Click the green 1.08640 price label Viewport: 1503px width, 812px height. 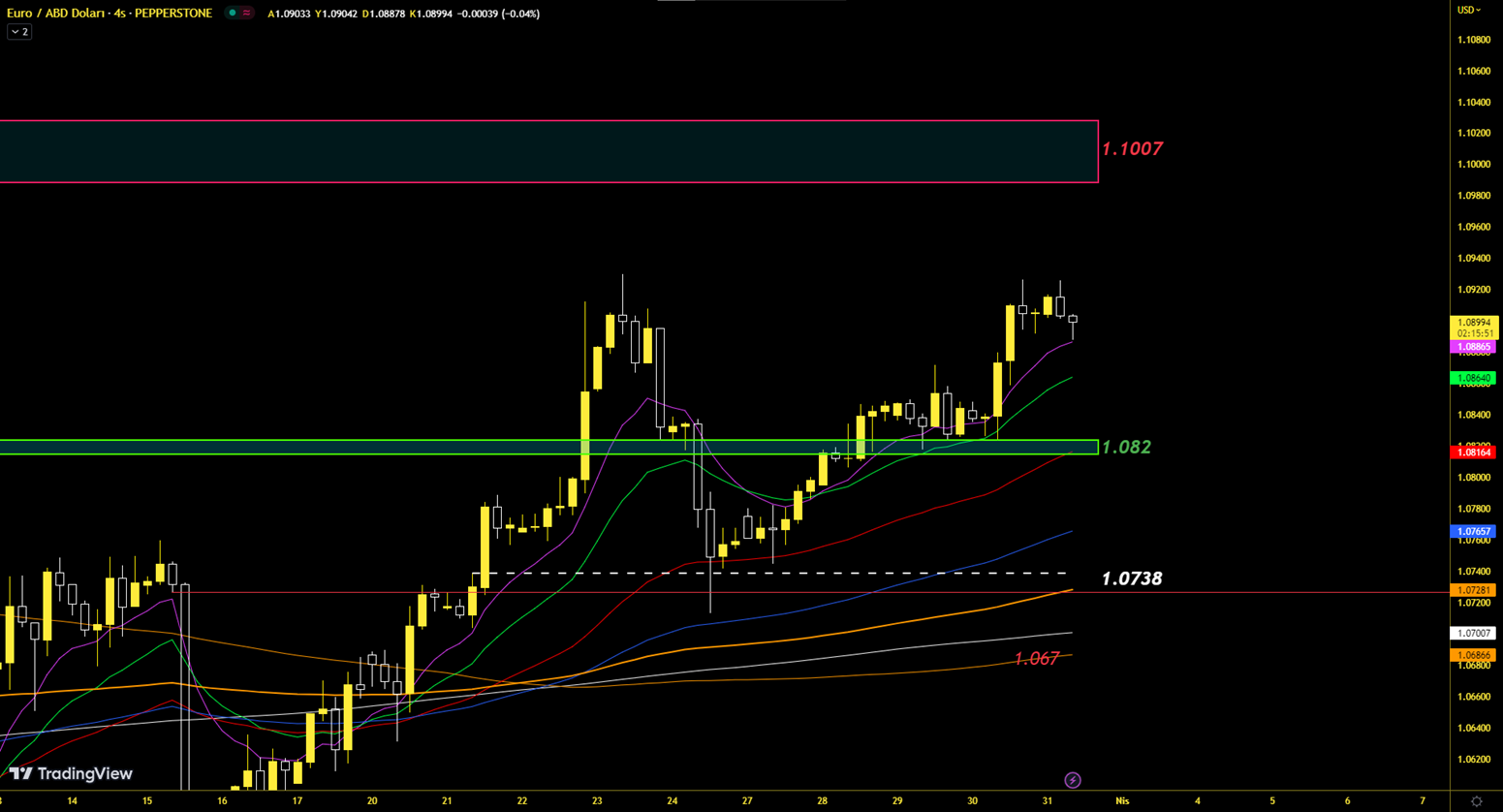[1474, 378]
